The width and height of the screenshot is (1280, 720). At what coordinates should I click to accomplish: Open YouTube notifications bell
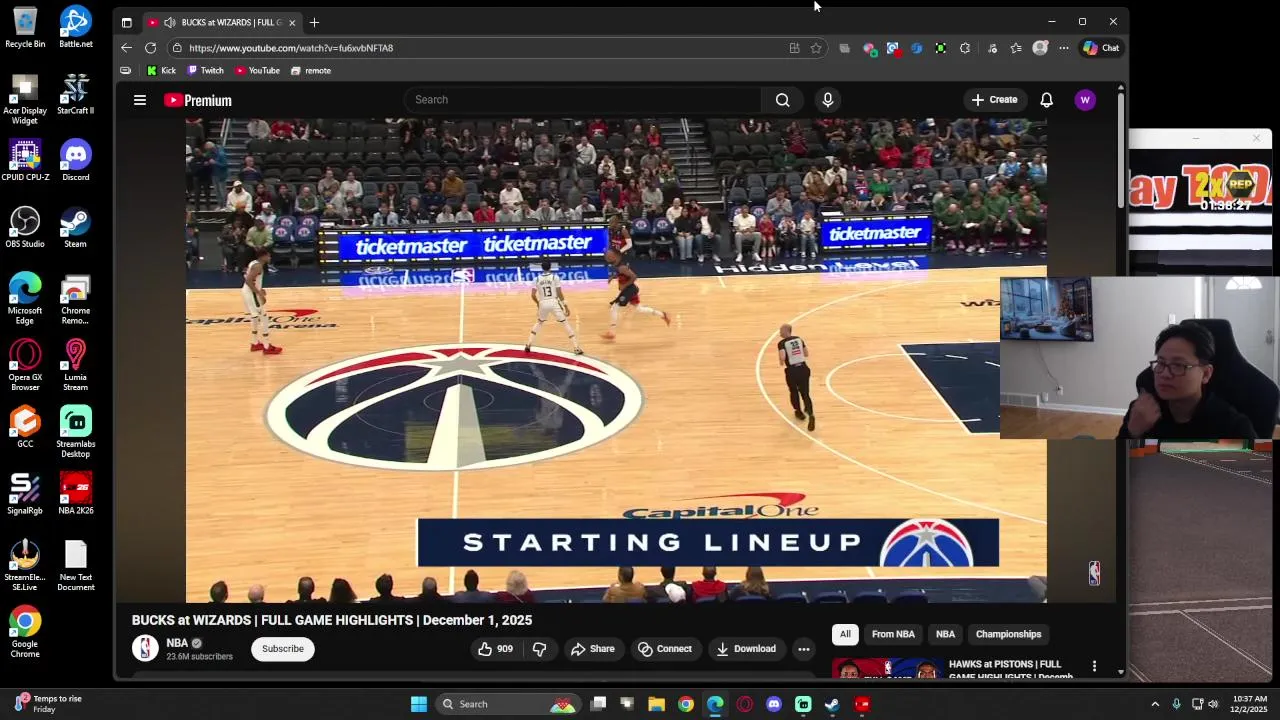1046,100
